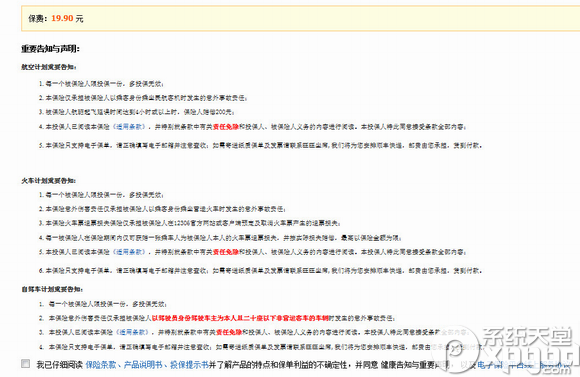Click red 责任免除 text under 航空计划

(x=226, y=127)
